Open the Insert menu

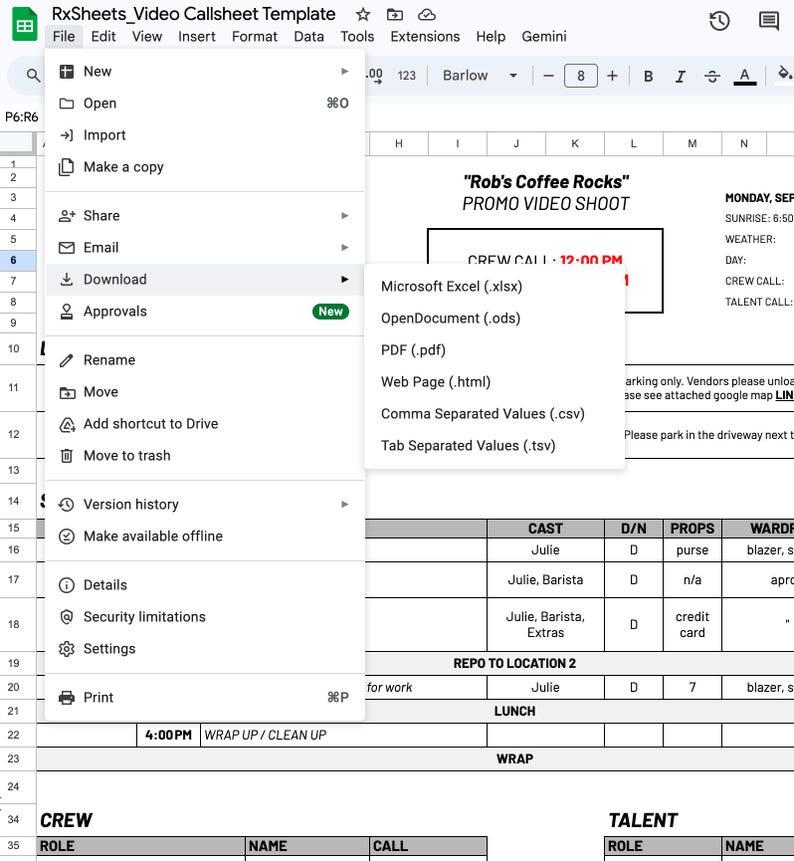(x=197, y=36)
